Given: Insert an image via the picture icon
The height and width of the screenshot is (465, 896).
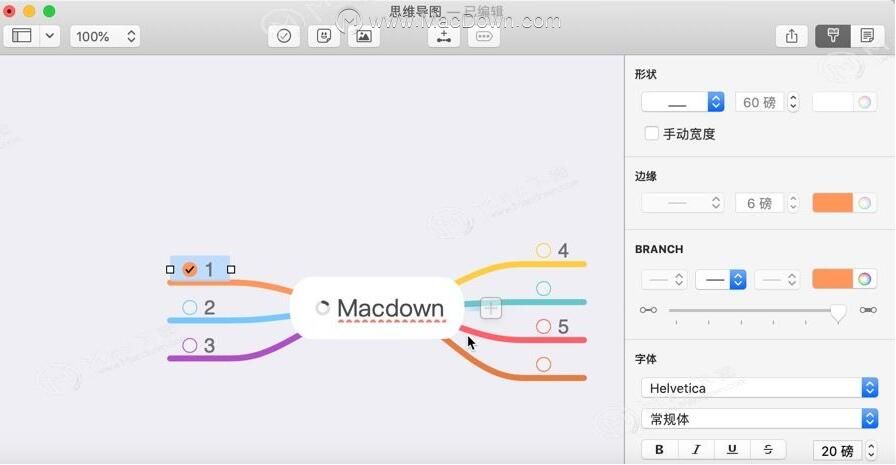Looking at the screenshot, I should click(x=364, y=36).
